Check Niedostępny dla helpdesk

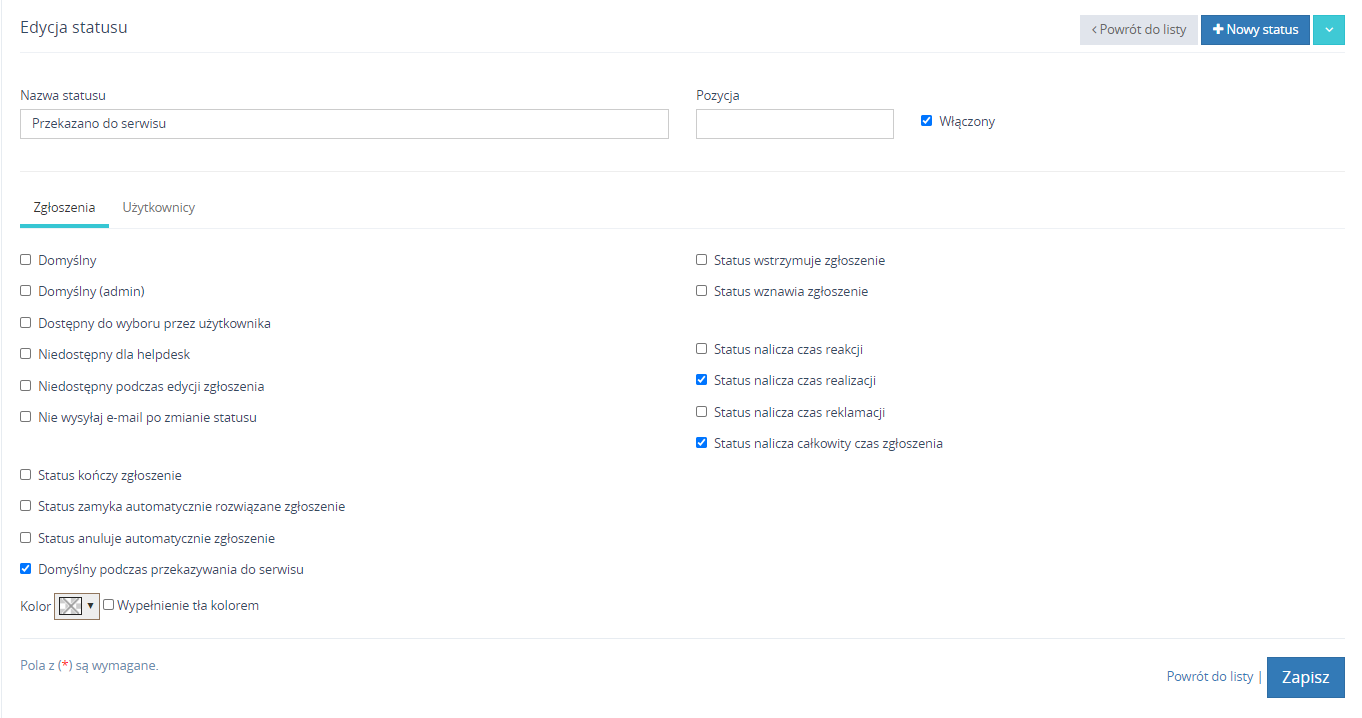point(26,354)
